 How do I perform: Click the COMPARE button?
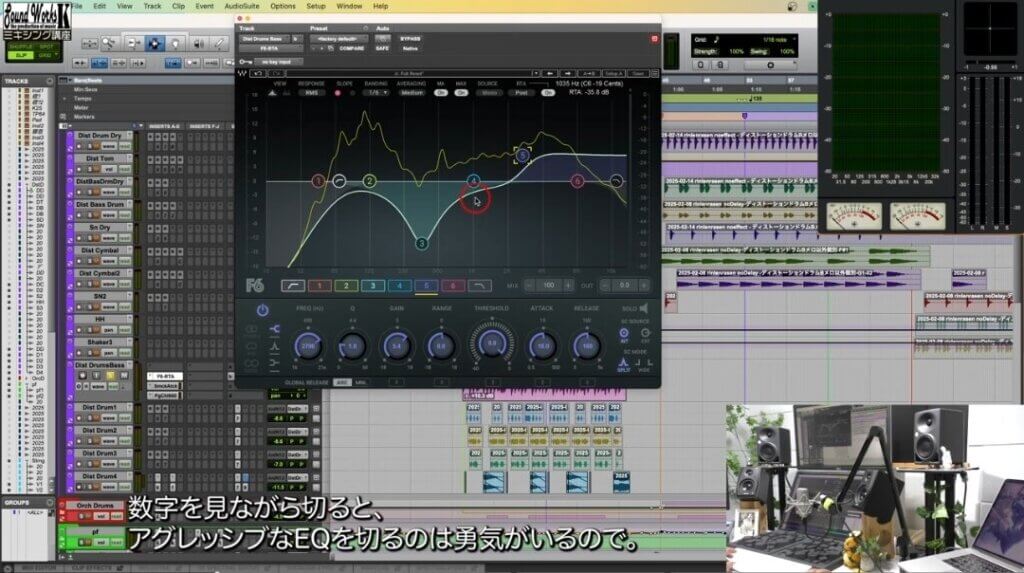351,48
